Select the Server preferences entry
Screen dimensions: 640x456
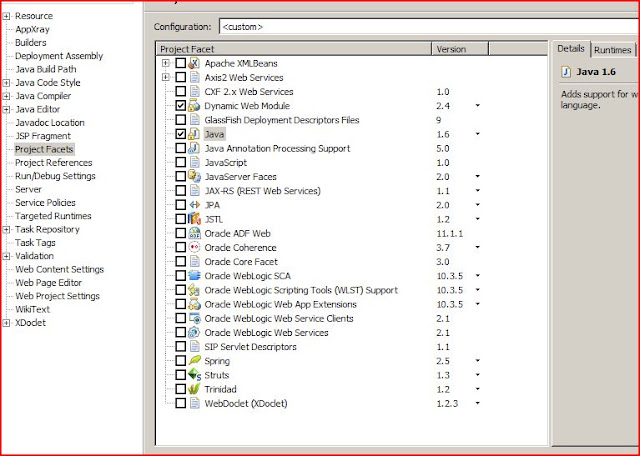(x=28, y=189)
